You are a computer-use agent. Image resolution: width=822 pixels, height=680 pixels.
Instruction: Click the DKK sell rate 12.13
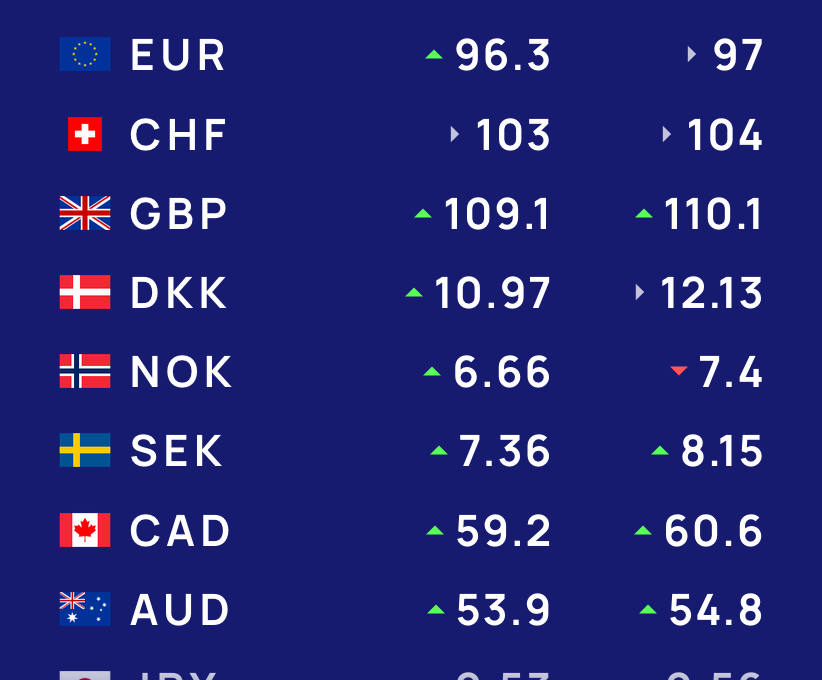711,293
